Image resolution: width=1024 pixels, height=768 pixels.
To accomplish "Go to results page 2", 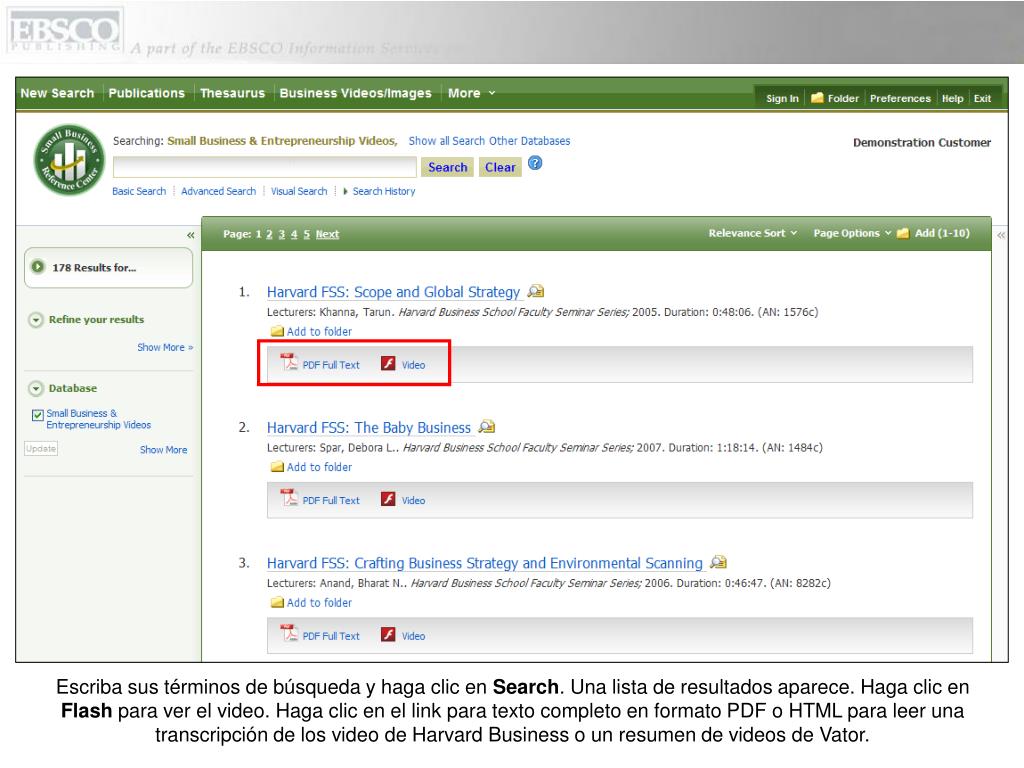I will click(x=269, y=234).
